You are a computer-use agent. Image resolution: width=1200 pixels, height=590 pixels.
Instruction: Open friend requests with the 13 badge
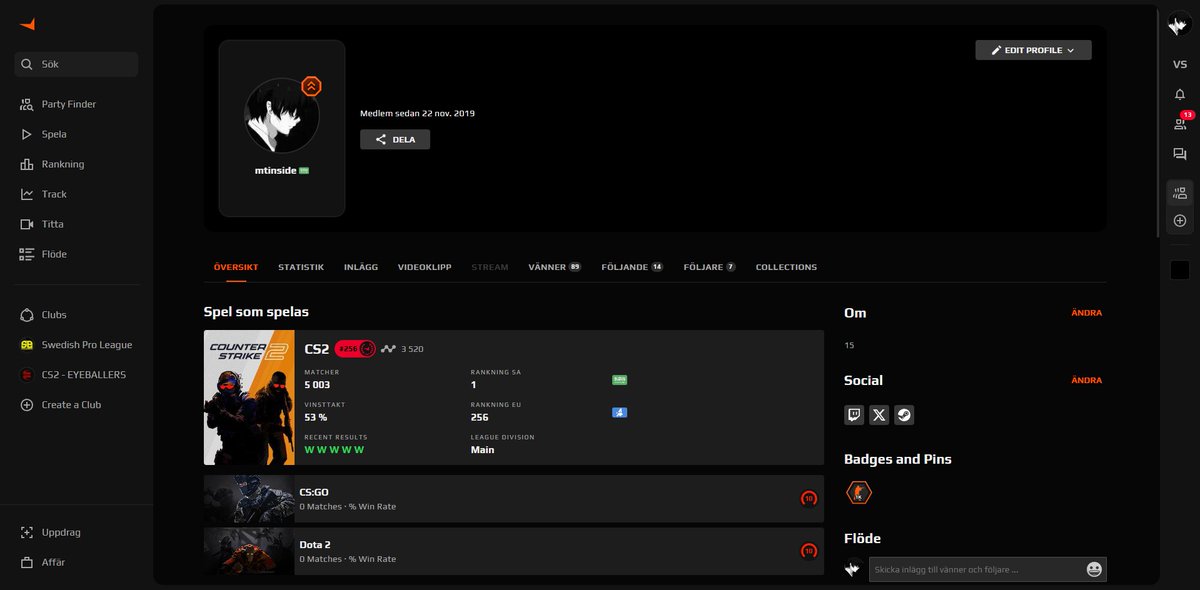click(x=1181, y=122)
